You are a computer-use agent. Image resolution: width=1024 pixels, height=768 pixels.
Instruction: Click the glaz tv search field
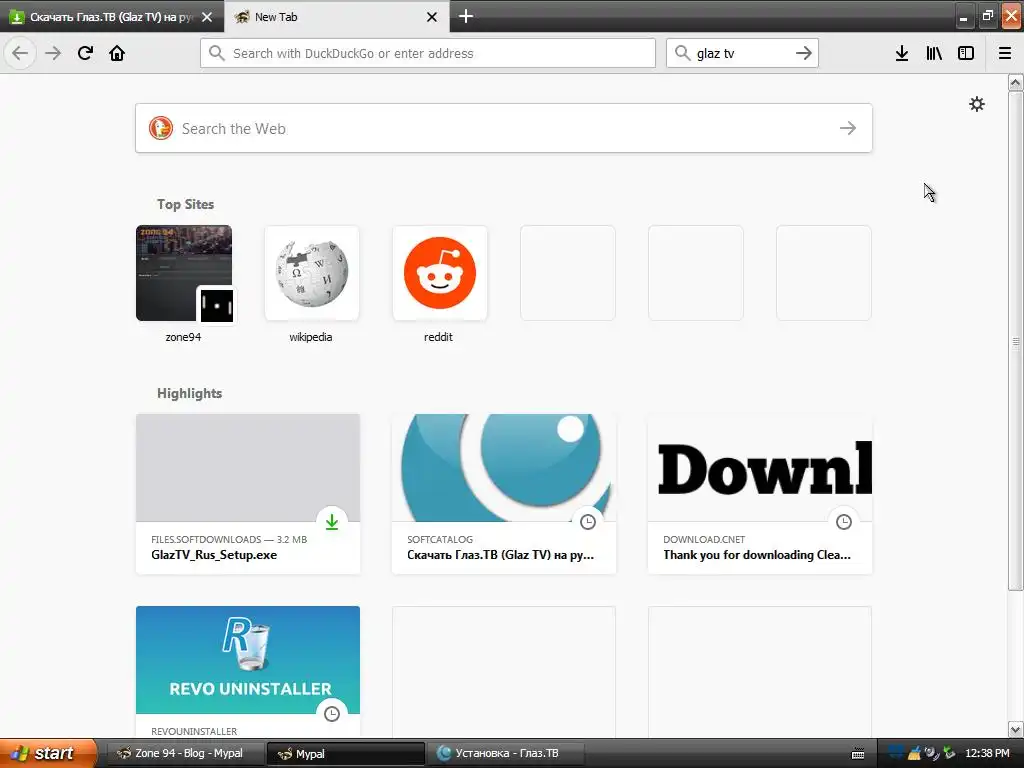pos(743,53)
